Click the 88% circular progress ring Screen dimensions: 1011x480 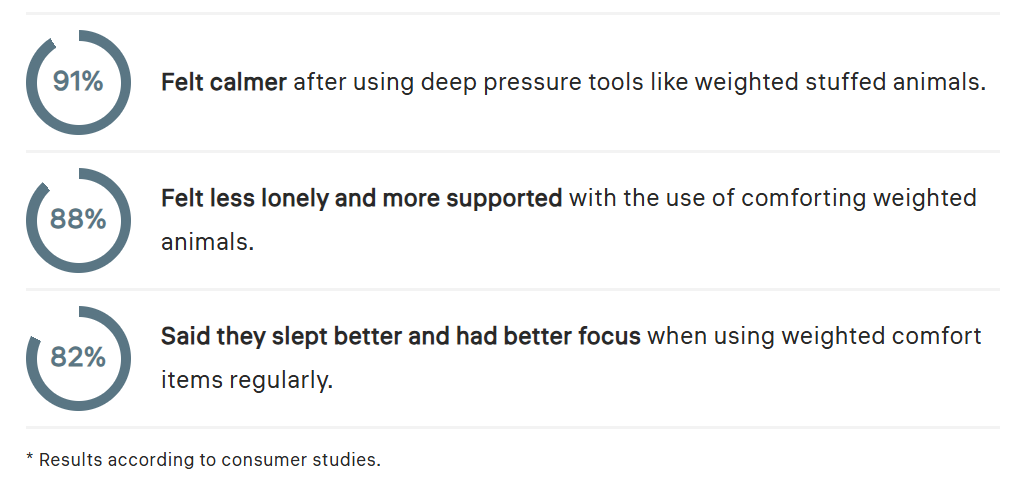(78, 220)
